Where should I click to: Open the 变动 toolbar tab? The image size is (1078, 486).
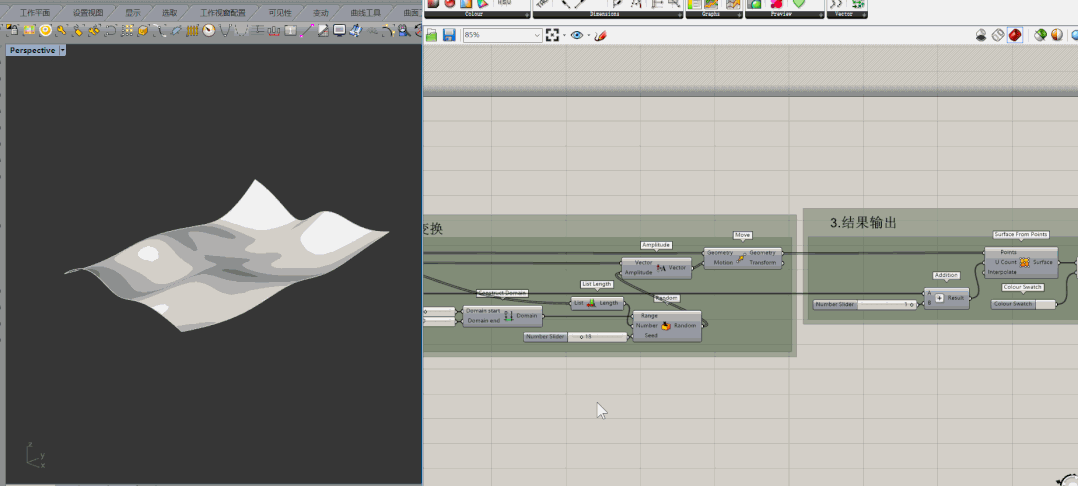click(x=320, y=12)
